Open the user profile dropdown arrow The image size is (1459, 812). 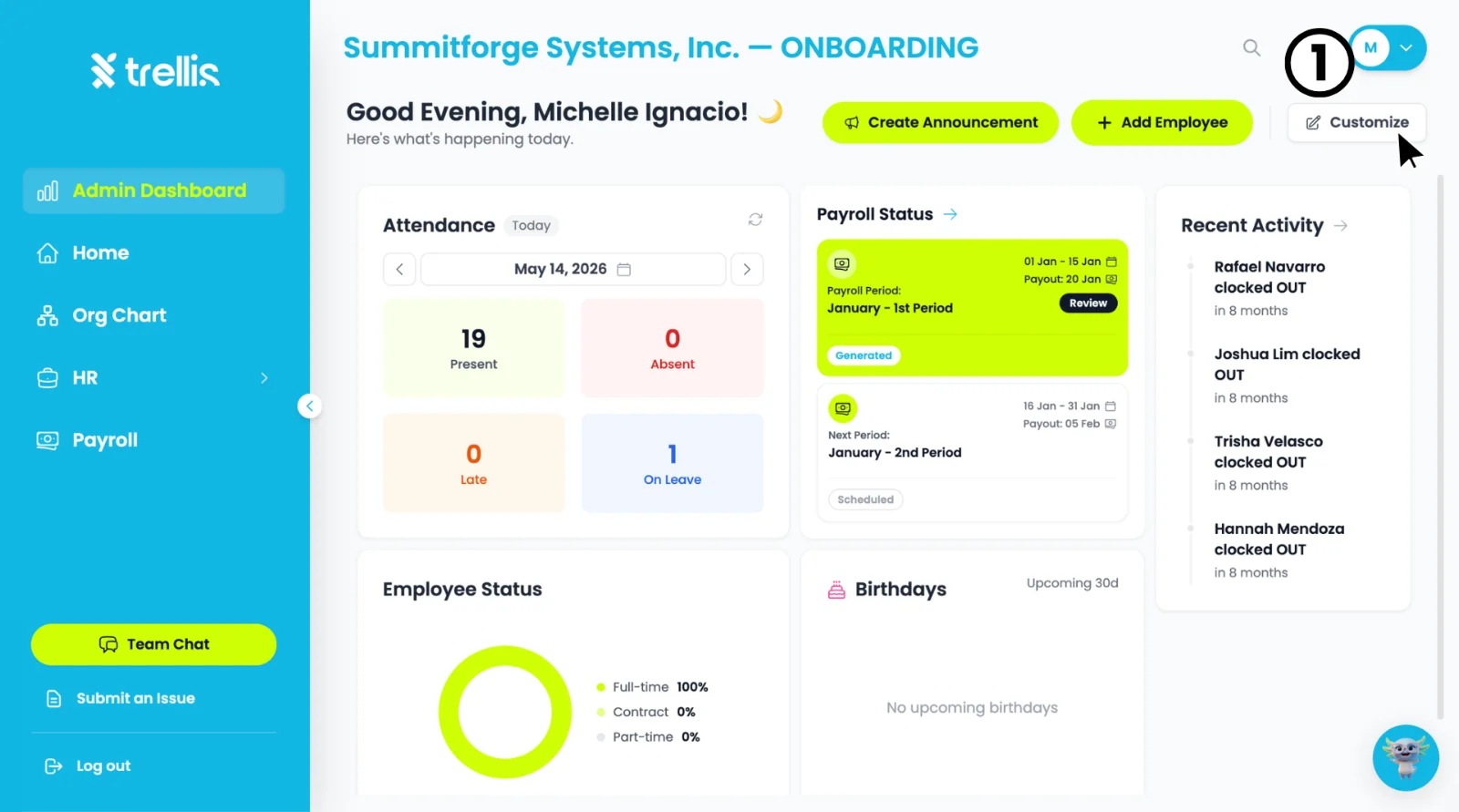(x=1406, y=47)
